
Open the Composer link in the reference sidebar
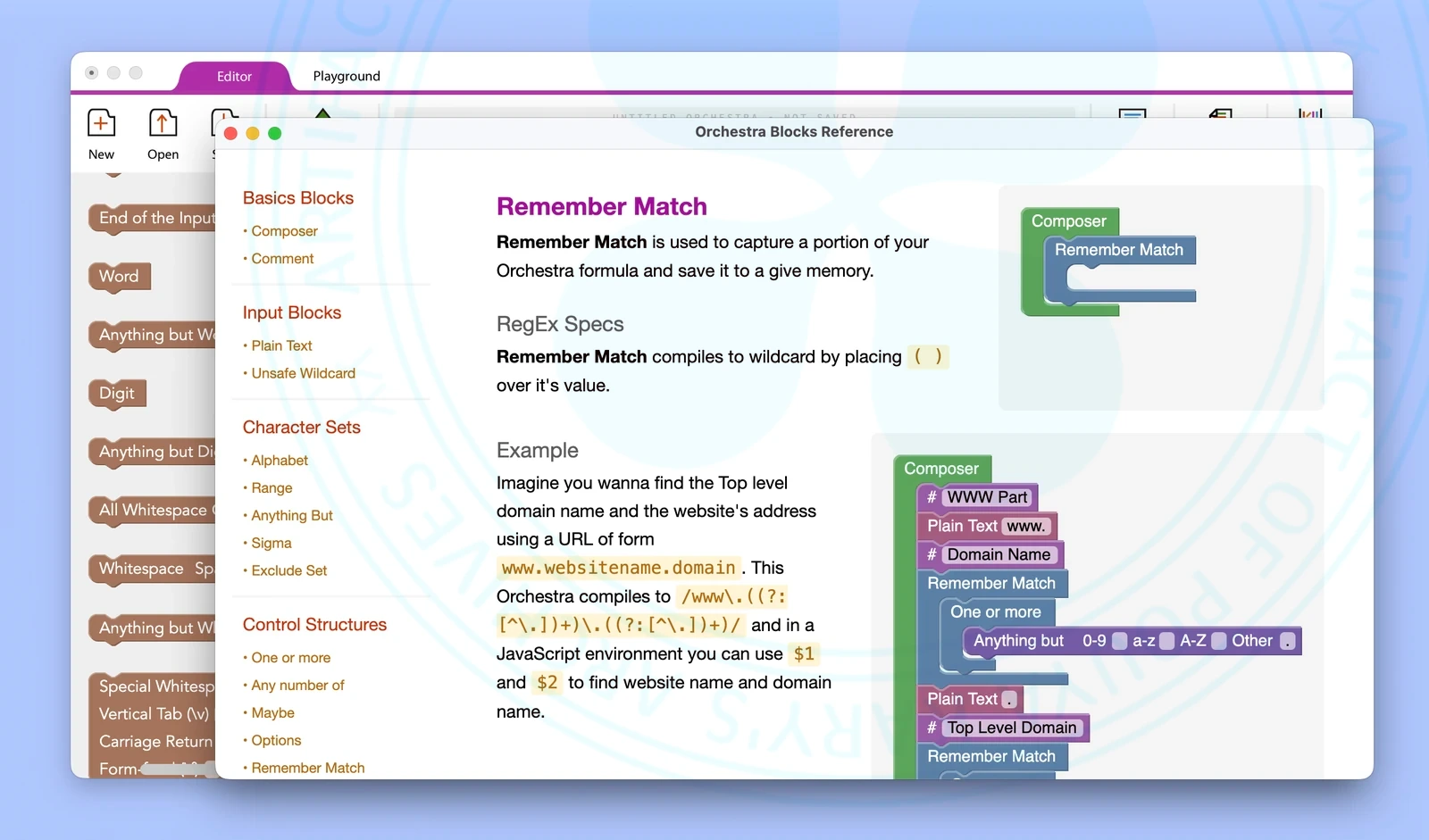[x=284, y=231]
